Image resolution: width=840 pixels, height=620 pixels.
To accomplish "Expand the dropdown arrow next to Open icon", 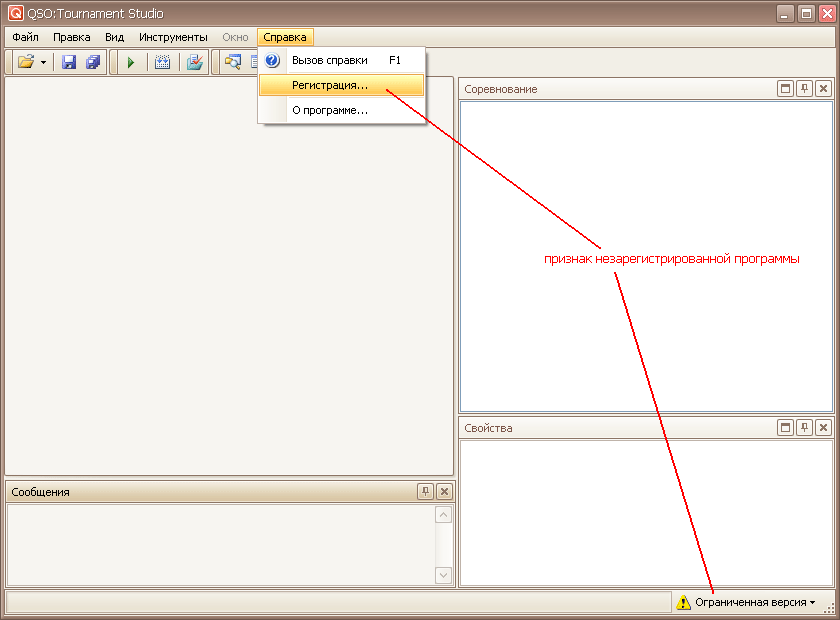I will [x=43, y=62].
